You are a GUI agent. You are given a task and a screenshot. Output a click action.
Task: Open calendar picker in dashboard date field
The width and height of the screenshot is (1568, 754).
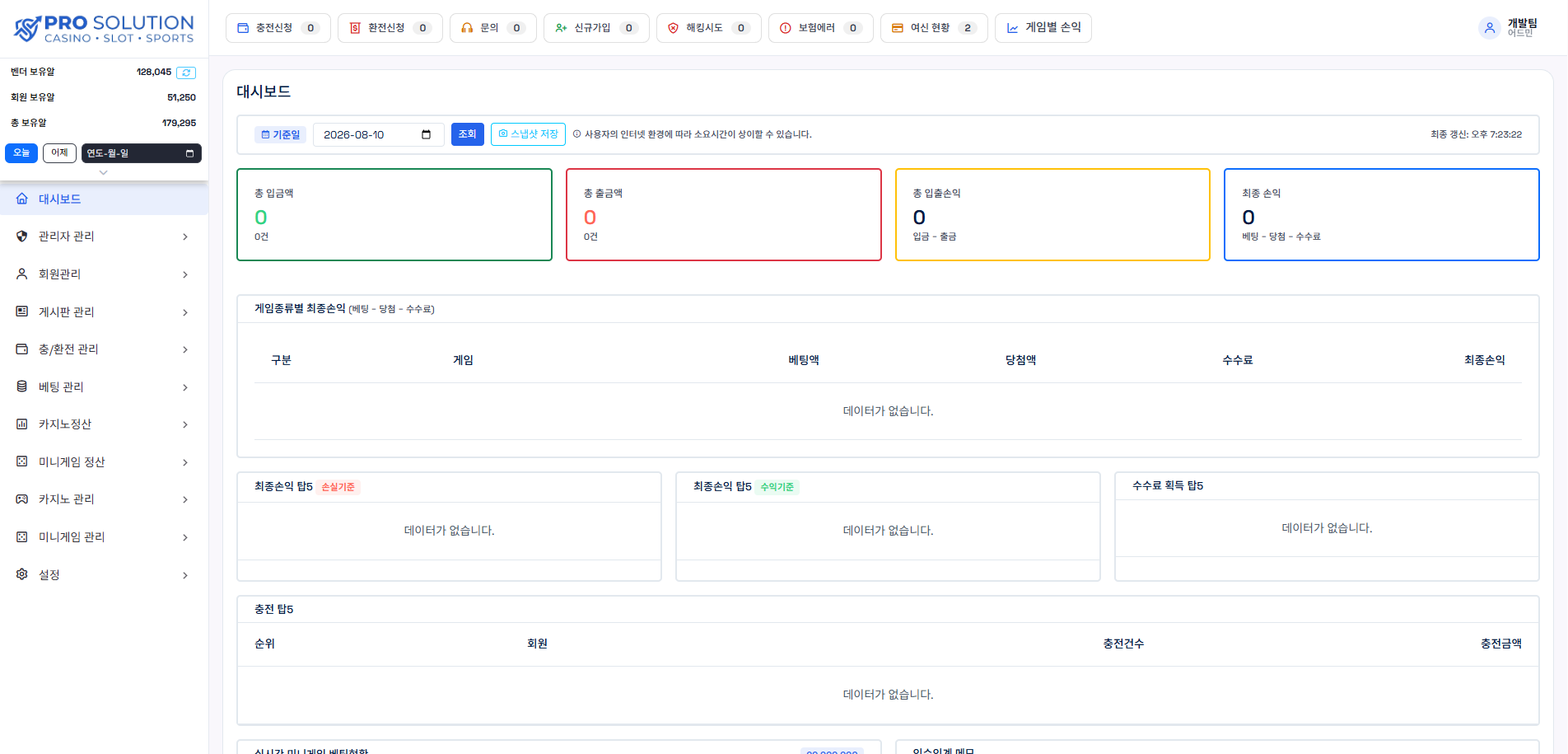tap(426, 134)
